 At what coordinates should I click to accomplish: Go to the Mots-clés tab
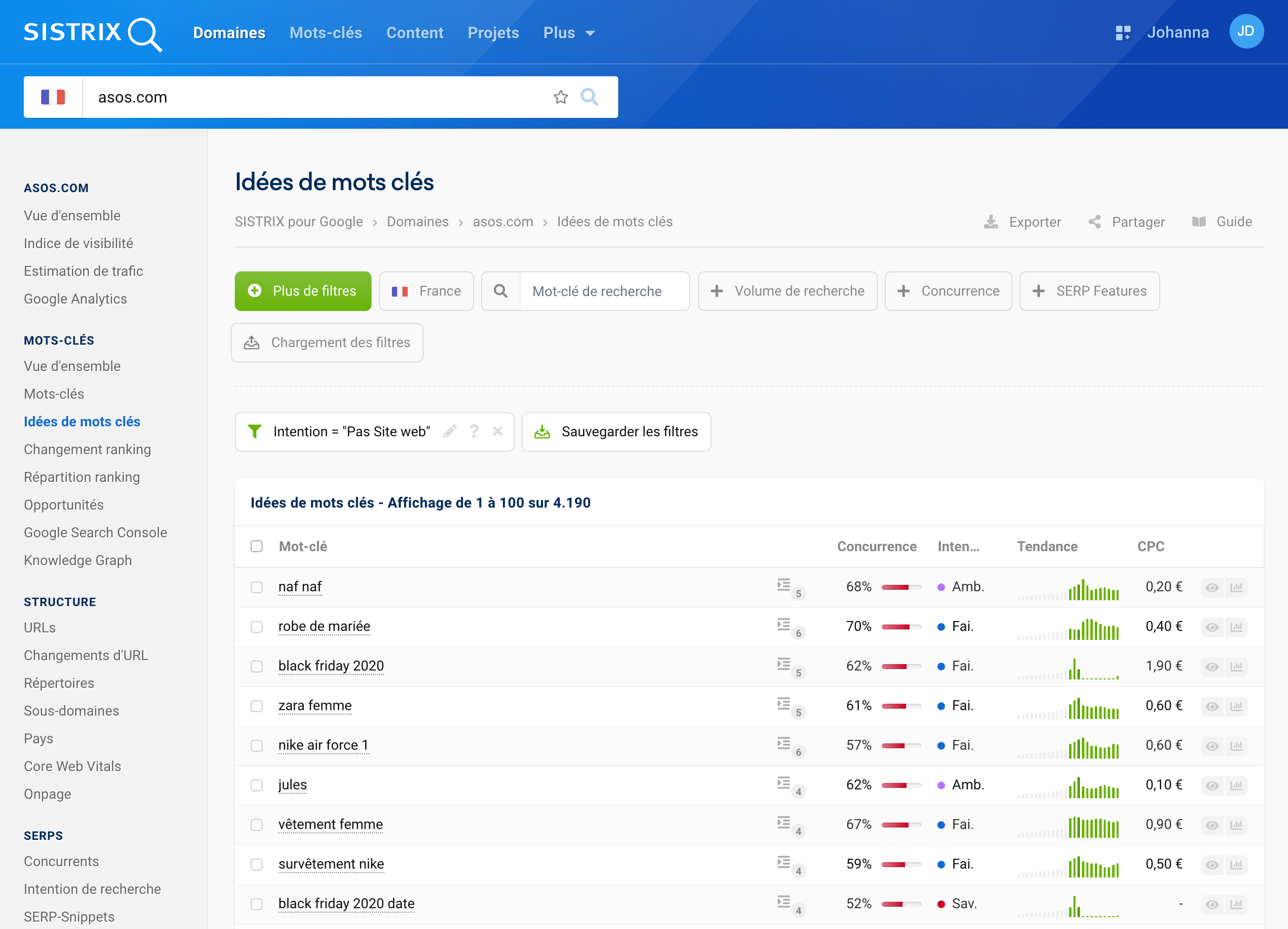325,33
